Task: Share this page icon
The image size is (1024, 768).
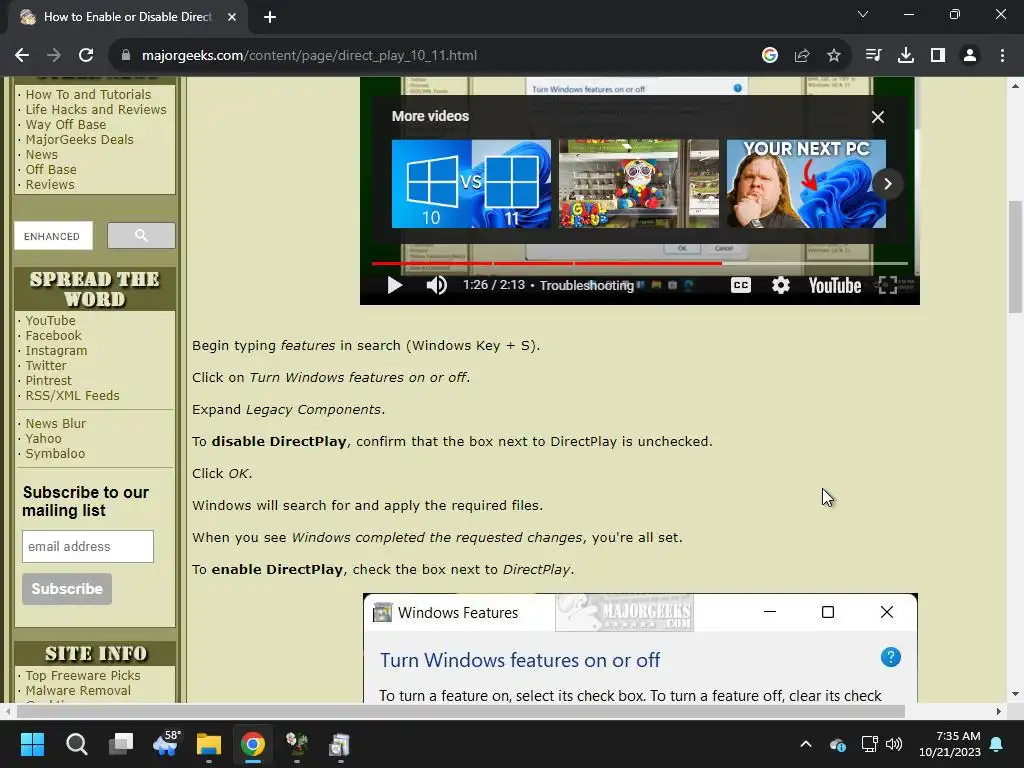Action: 802,56
